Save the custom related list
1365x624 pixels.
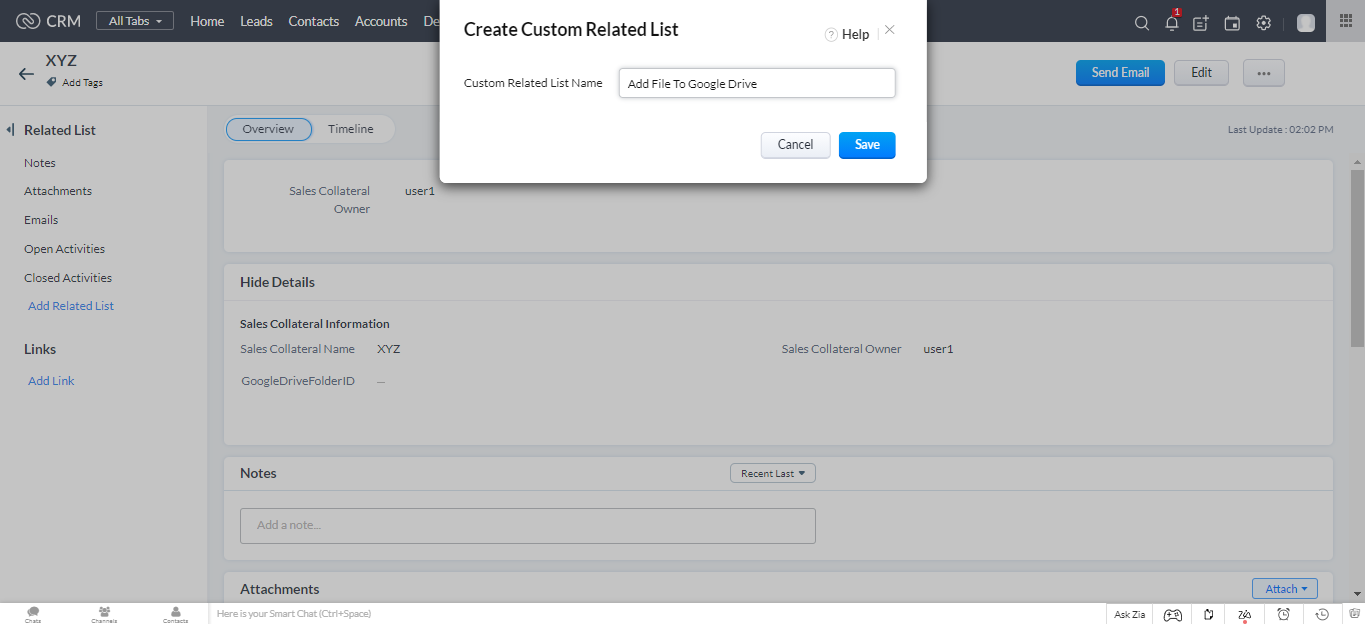(866, 145)
